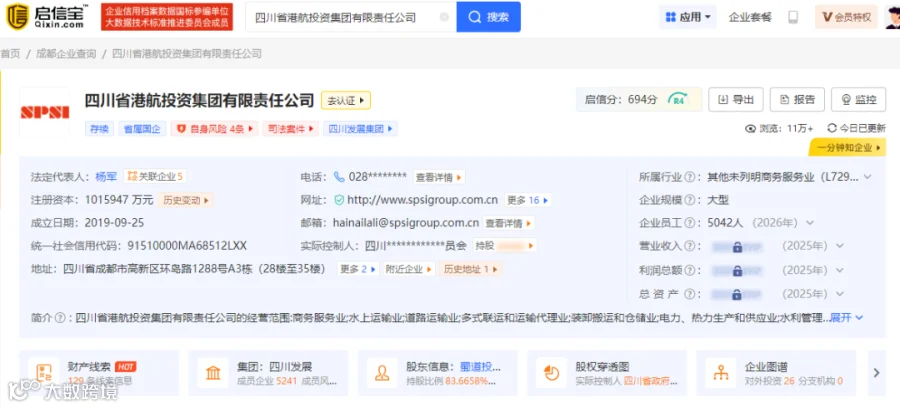Click the 省属国企 tag

tap(142, 129)
